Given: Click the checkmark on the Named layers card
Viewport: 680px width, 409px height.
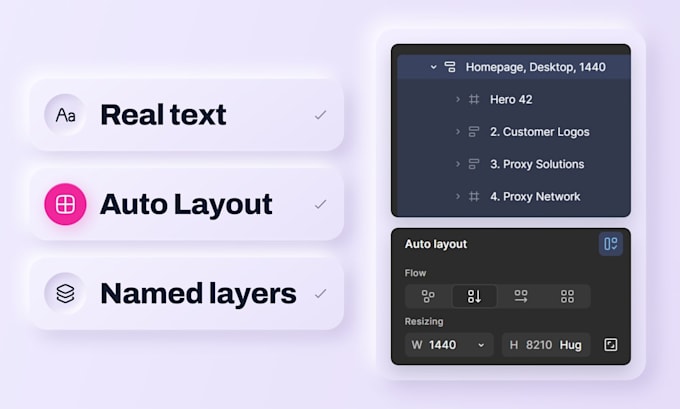Looking at the screenshot, I should pos(320,294).
